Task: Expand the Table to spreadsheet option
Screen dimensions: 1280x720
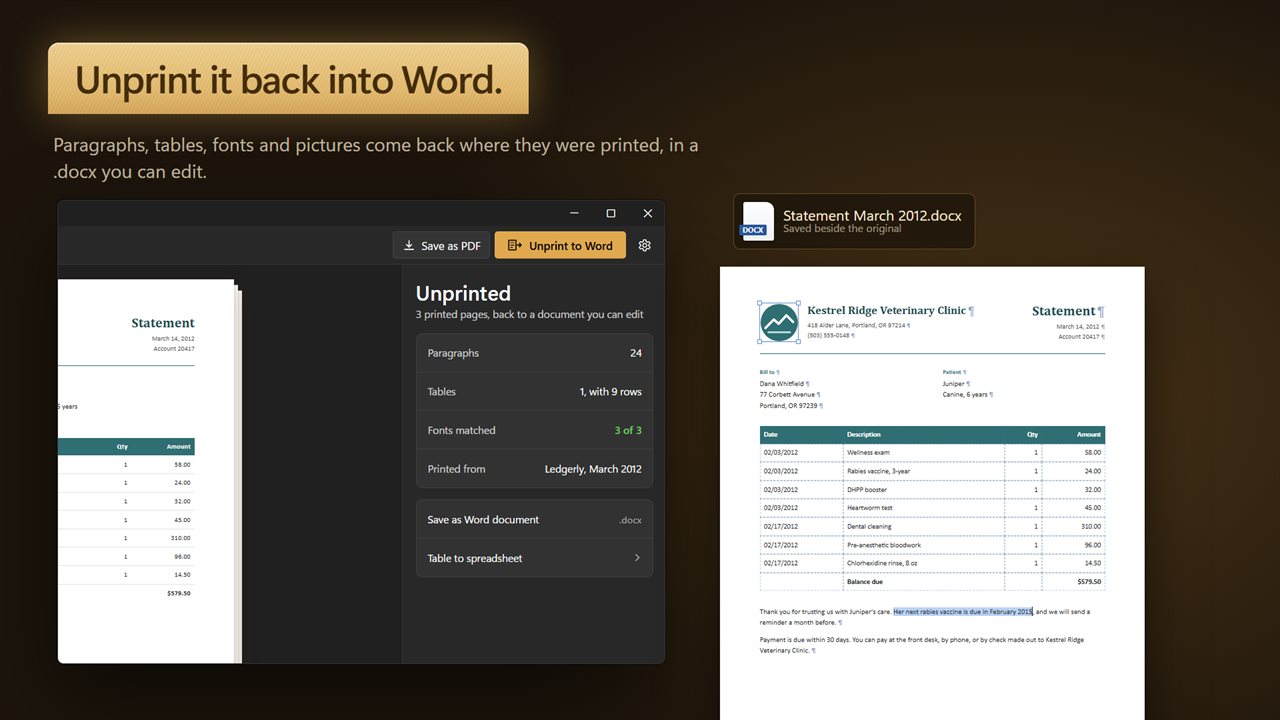Action: [x=534, y=558]
